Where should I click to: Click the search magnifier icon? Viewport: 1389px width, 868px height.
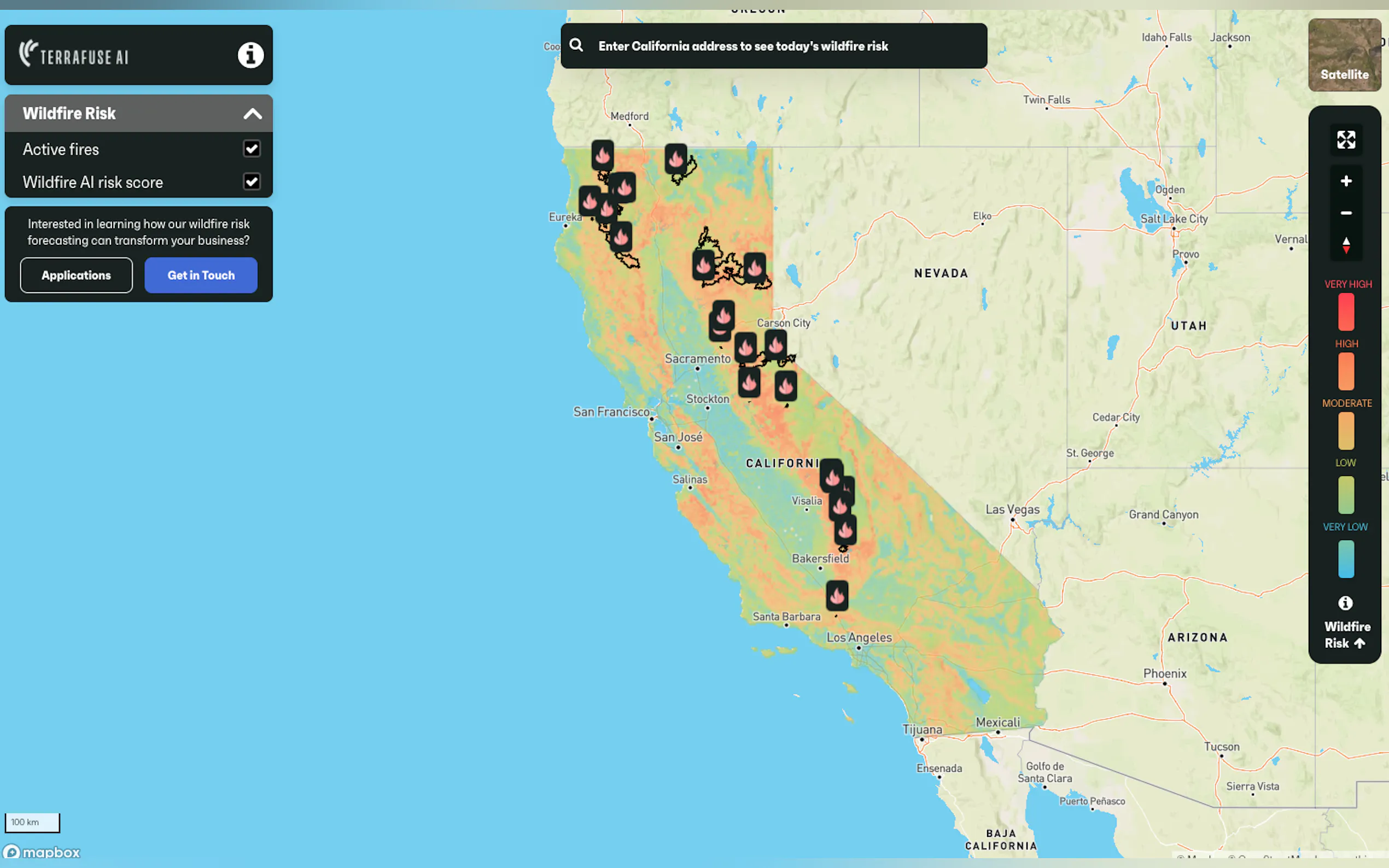[x=576, y=45]
